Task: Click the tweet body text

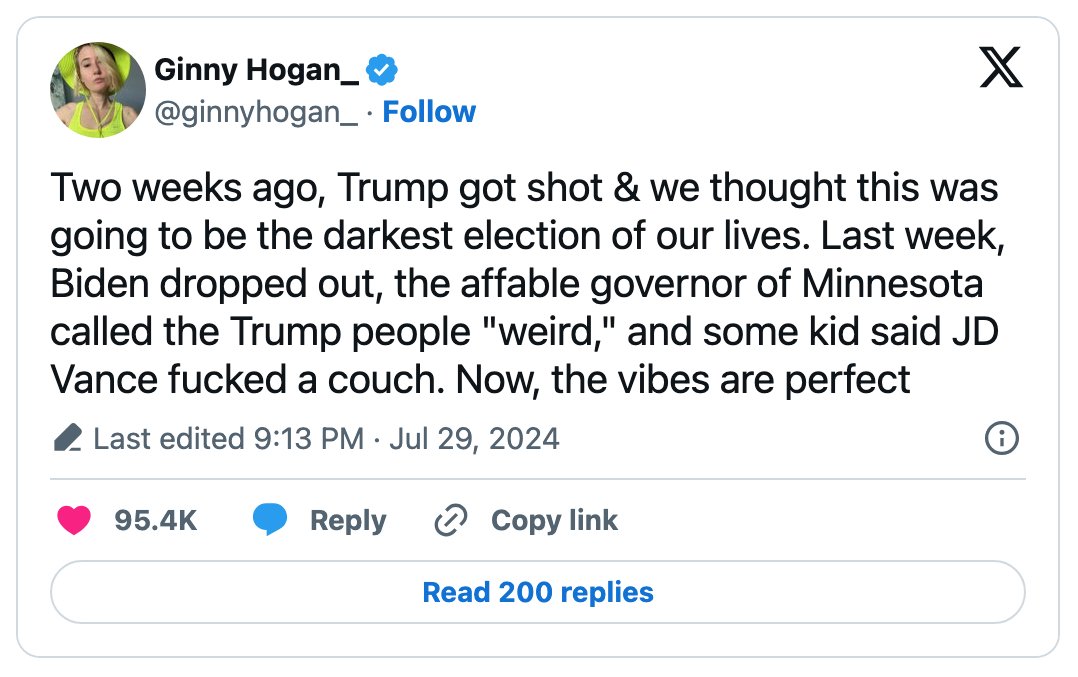Action: (x=527, y=283)
